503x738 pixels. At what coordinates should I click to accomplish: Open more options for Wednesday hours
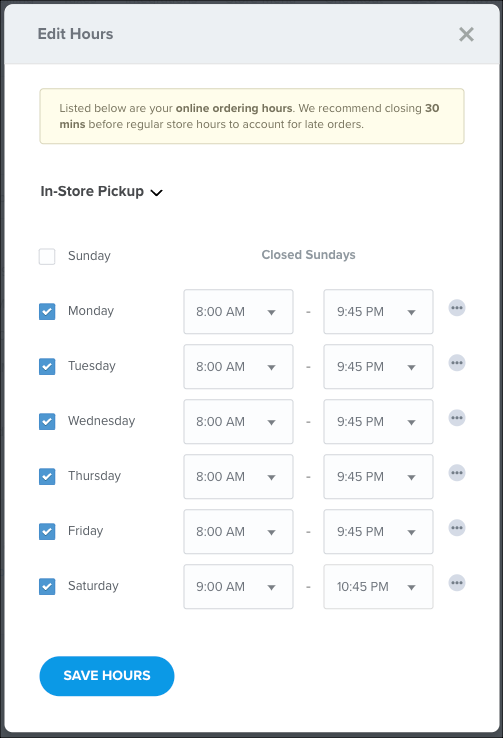click(456, 418)
